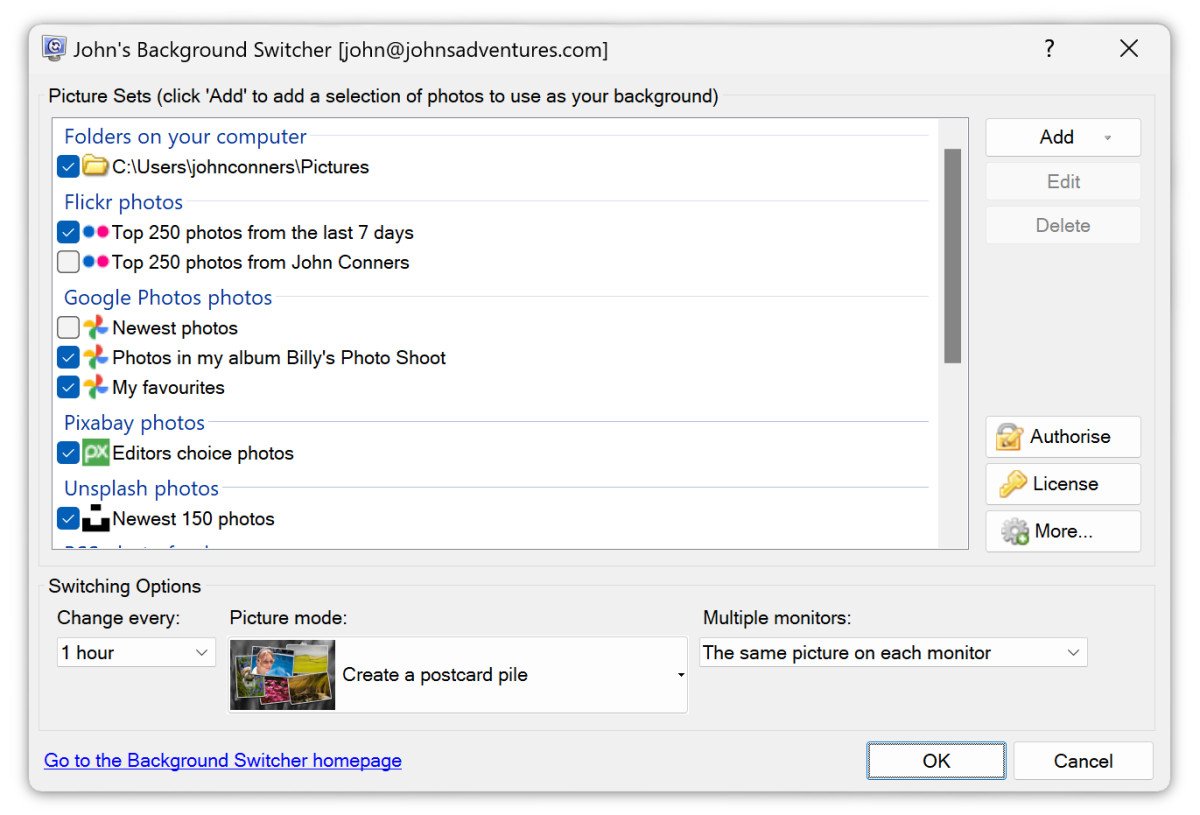
Task: Open the Add button's dropdown arrow
Action: click(x=1107, y=138)
